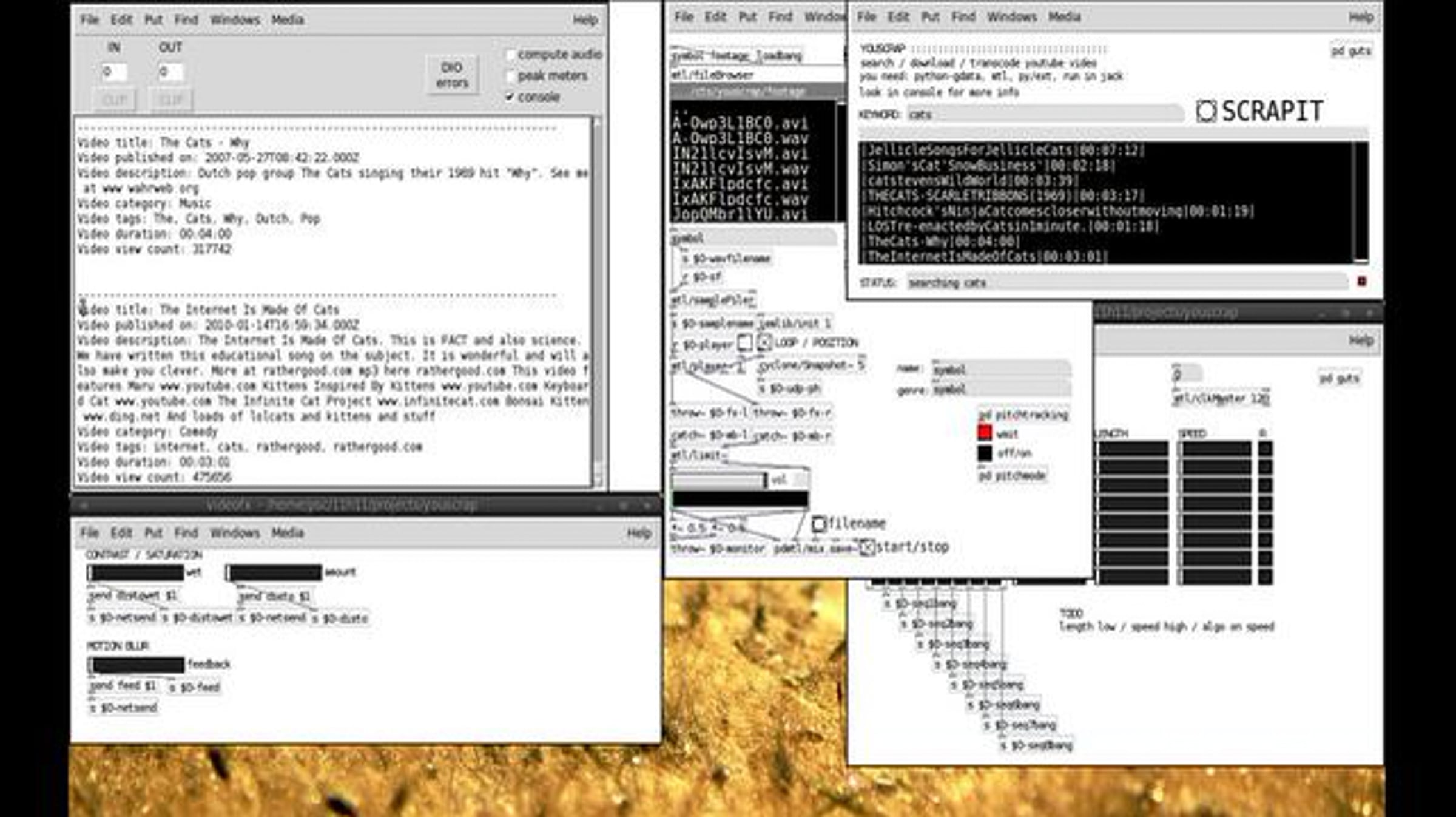Viewport: 1456px width, 817px height.
Task: Open the pd guts subpatch in the YOUSCRAP window
Action: coord(1351,51)
